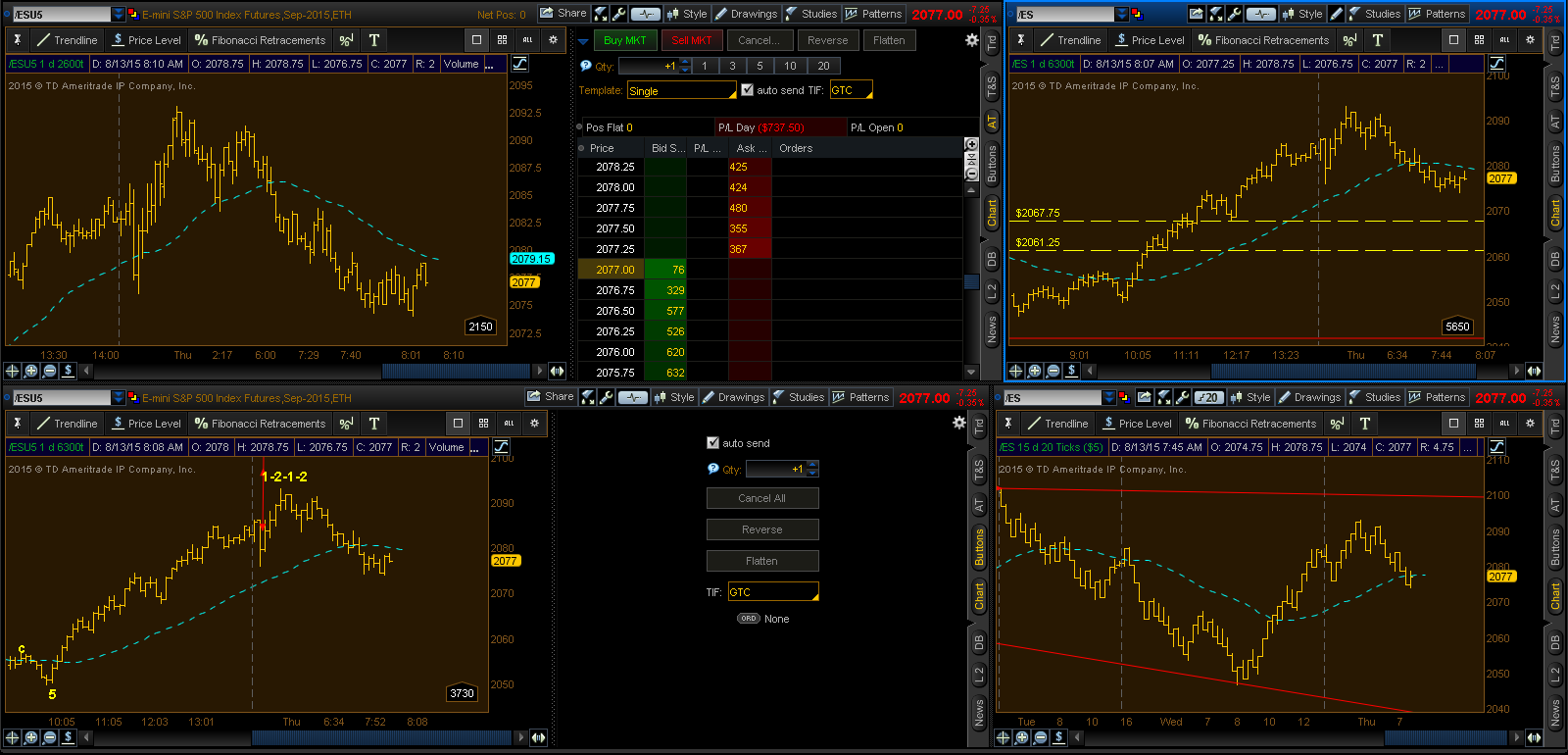Click the Flatten button in top ladder panel

[889, 40]
